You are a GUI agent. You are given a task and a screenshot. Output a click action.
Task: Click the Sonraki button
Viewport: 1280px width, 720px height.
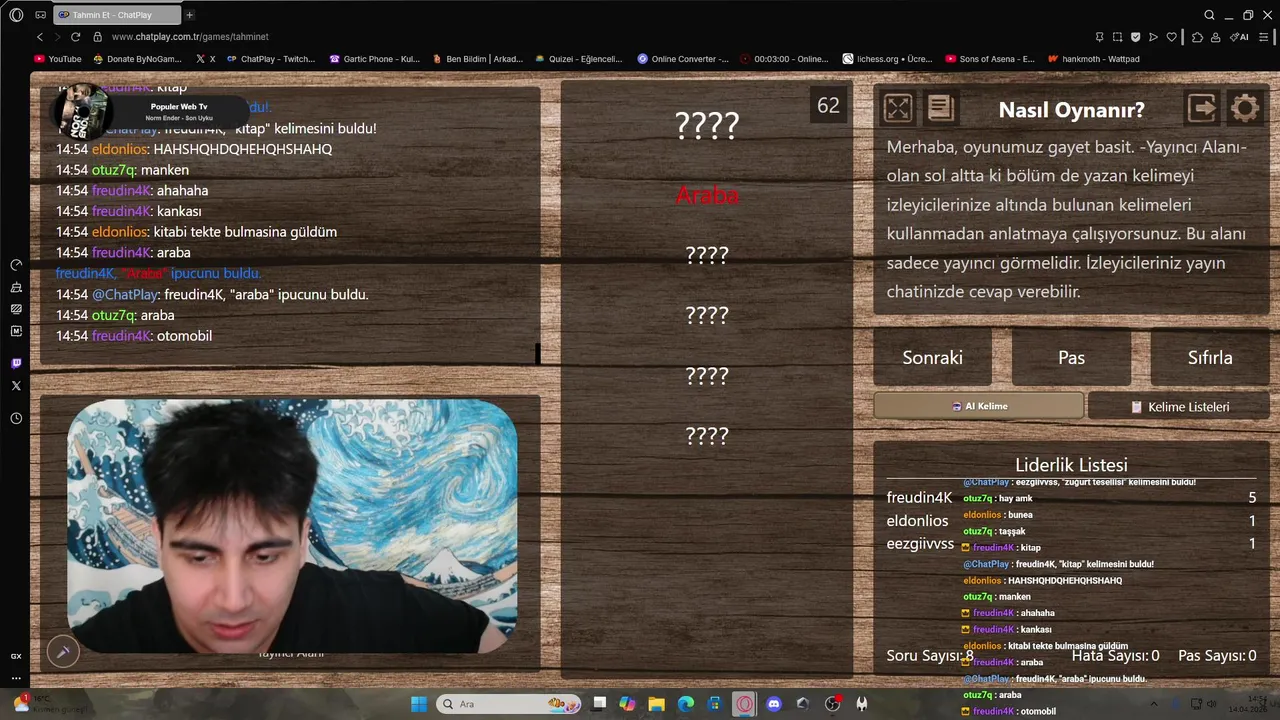(932, 358)
